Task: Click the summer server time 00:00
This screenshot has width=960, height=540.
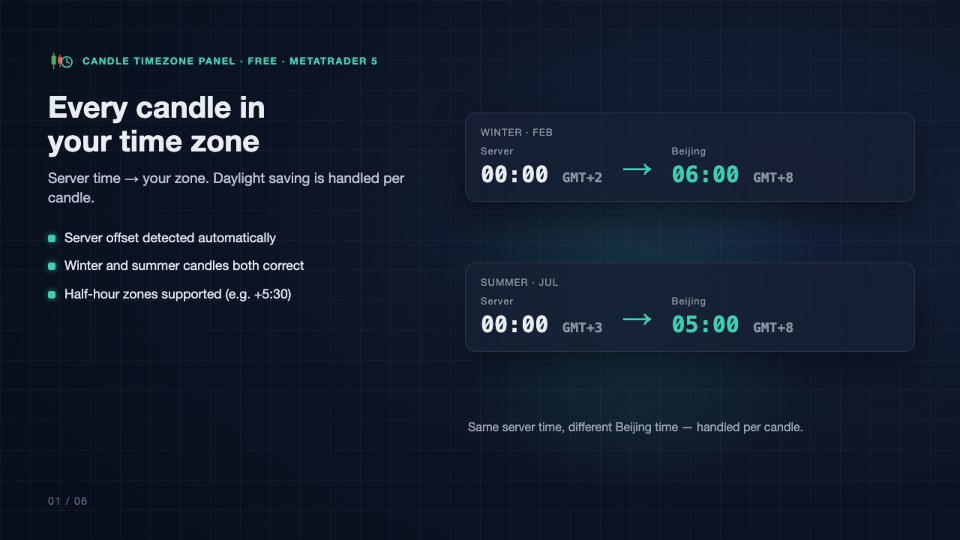Action: 514,325
